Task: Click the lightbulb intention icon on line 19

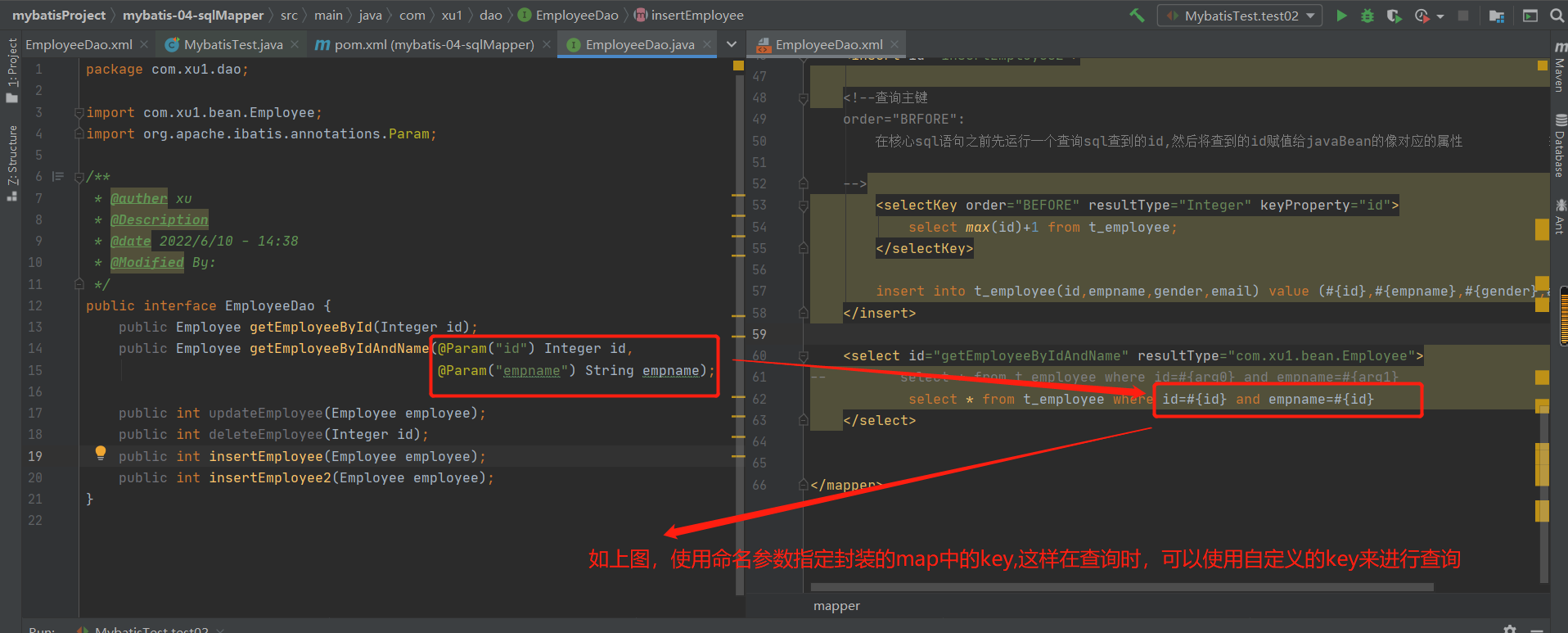Action: (x=100, y=452)
